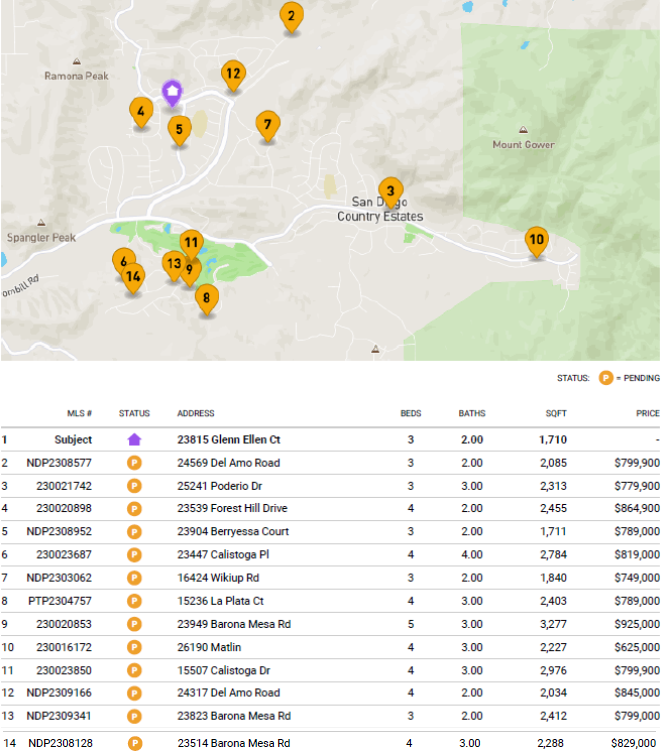Click pending status icon for 23447 Calistoga Pl
This screenshot has height=754, width=666.
coord(134,554)
